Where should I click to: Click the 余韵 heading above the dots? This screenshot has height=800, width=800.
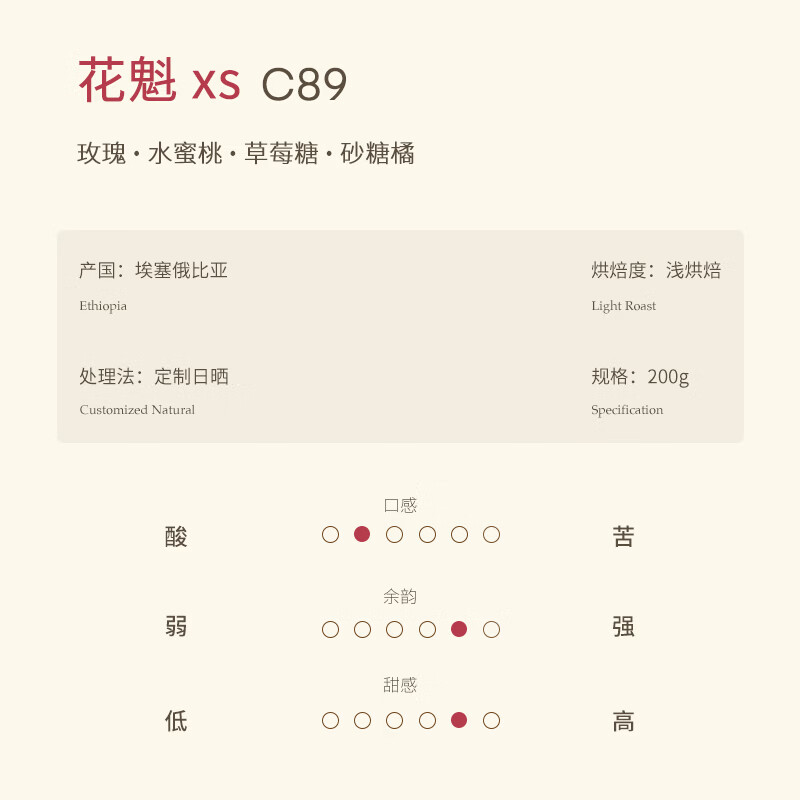tap(400, 597)
